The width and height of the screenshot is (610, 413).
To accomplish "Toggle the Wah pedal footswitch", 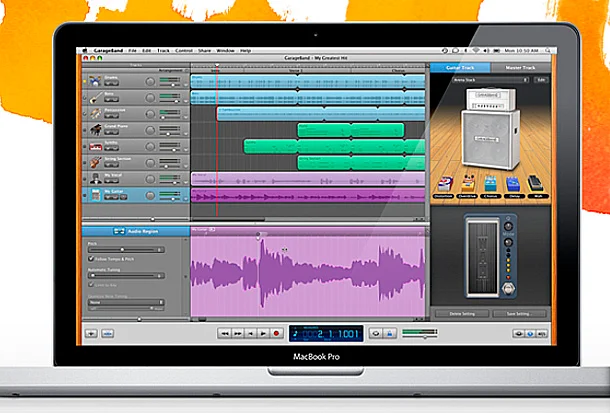I will (x=508, y=289).
